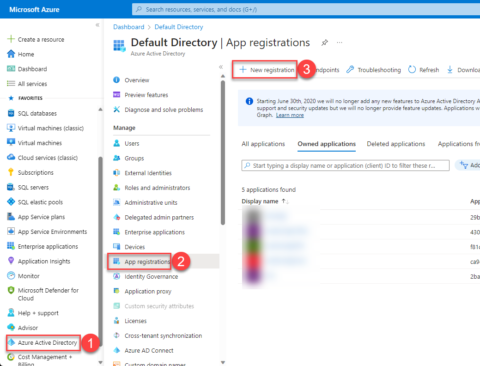
Task: Open SQL databases icon in favorites
Action: [x=11, y=113]
